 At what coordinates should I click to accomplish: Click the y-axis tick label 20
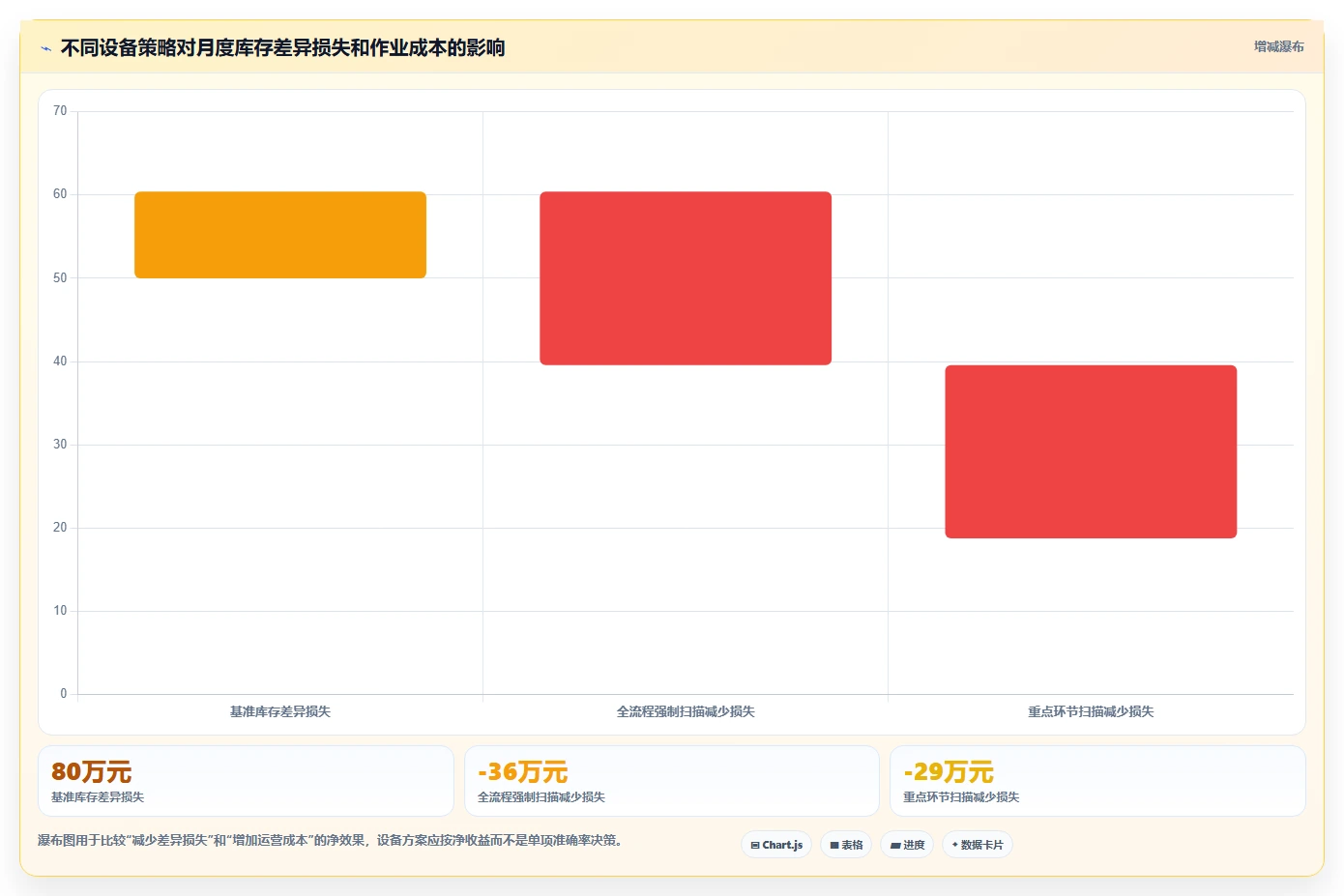point(60,528)
